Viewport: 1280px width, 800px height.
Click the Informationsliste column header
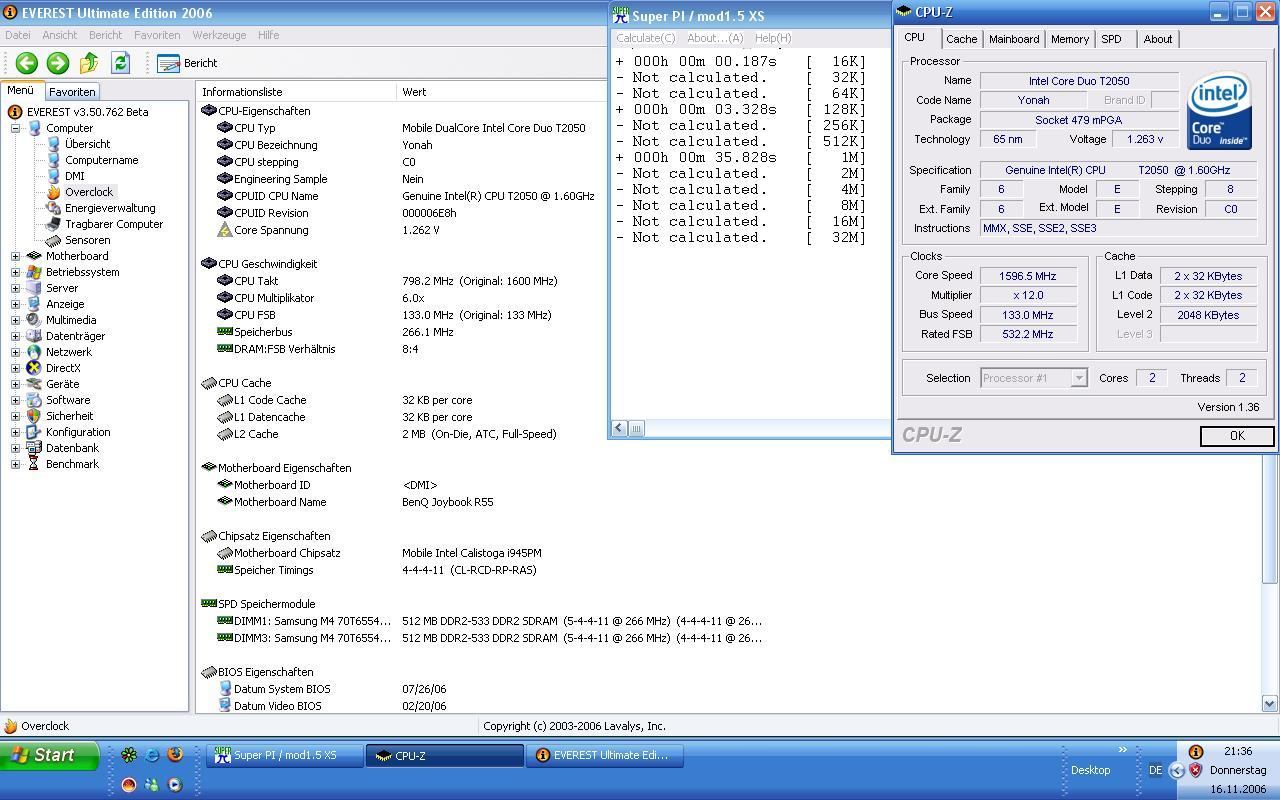click(296, 92)
